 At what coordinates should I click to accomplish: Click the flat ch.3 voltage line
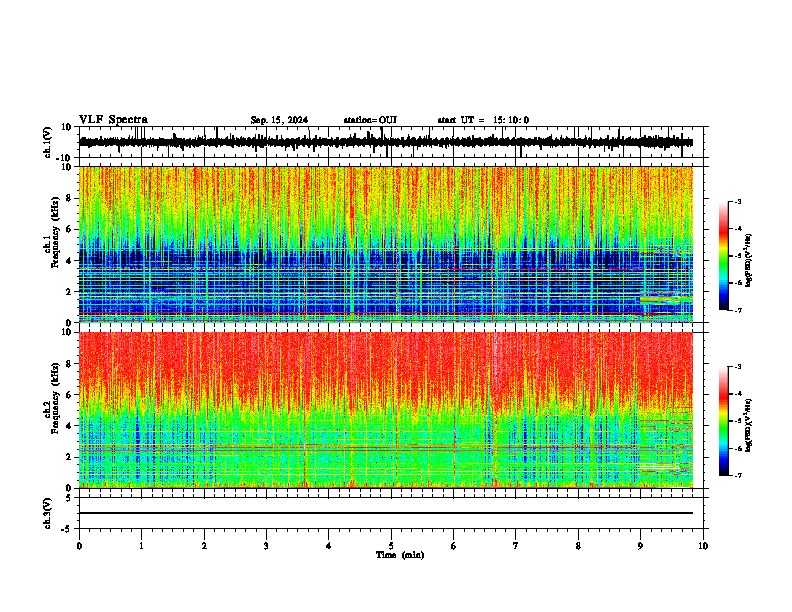pos(386,513)
